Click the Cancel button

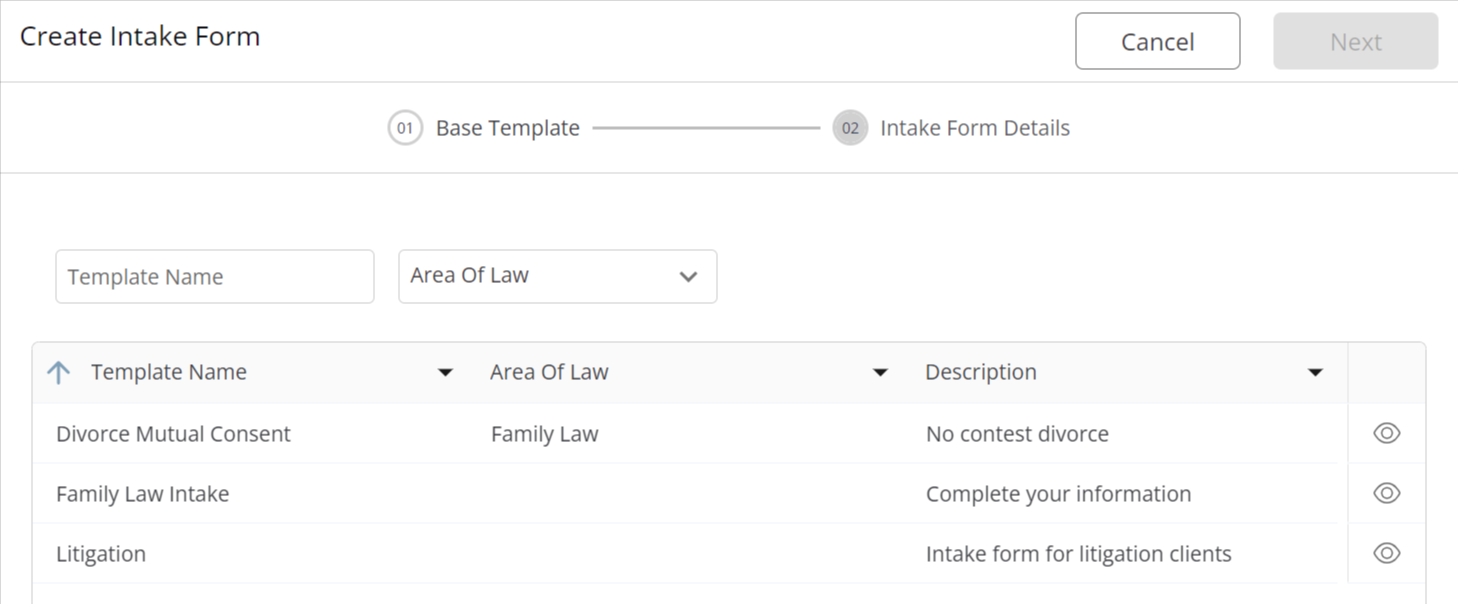coord(1157,41)
